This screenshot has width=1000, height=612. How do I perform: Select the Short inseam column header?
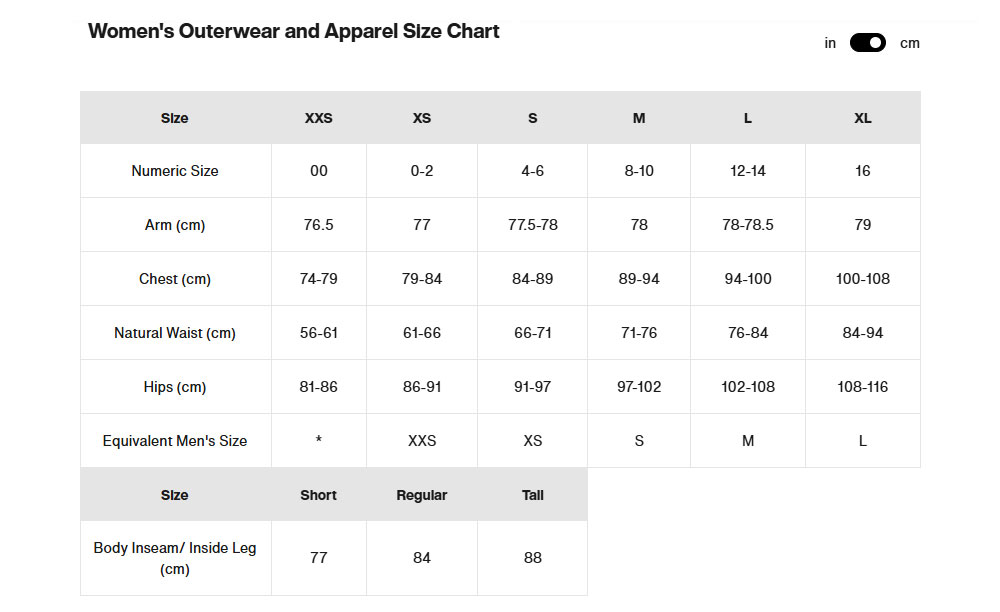318,495
